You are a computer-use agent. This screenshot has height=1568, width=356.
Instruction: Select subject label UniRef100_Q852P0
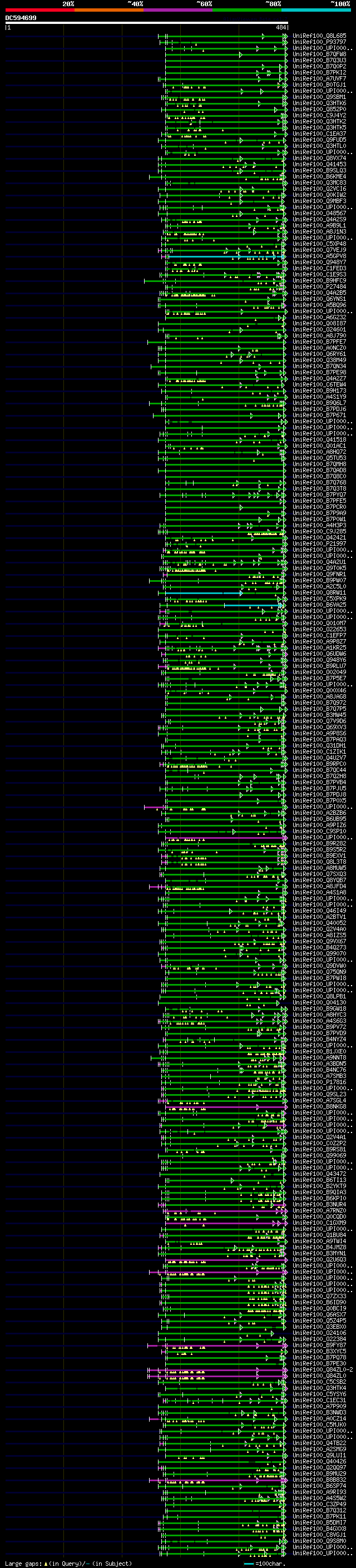point(319,110)
